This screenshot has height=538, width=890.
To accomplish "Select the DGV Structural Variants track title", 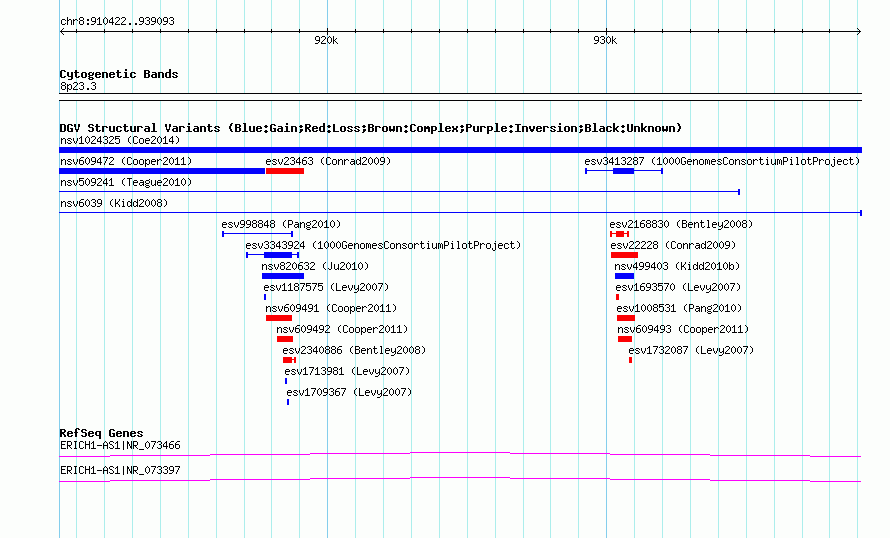I will click(370, 128).
